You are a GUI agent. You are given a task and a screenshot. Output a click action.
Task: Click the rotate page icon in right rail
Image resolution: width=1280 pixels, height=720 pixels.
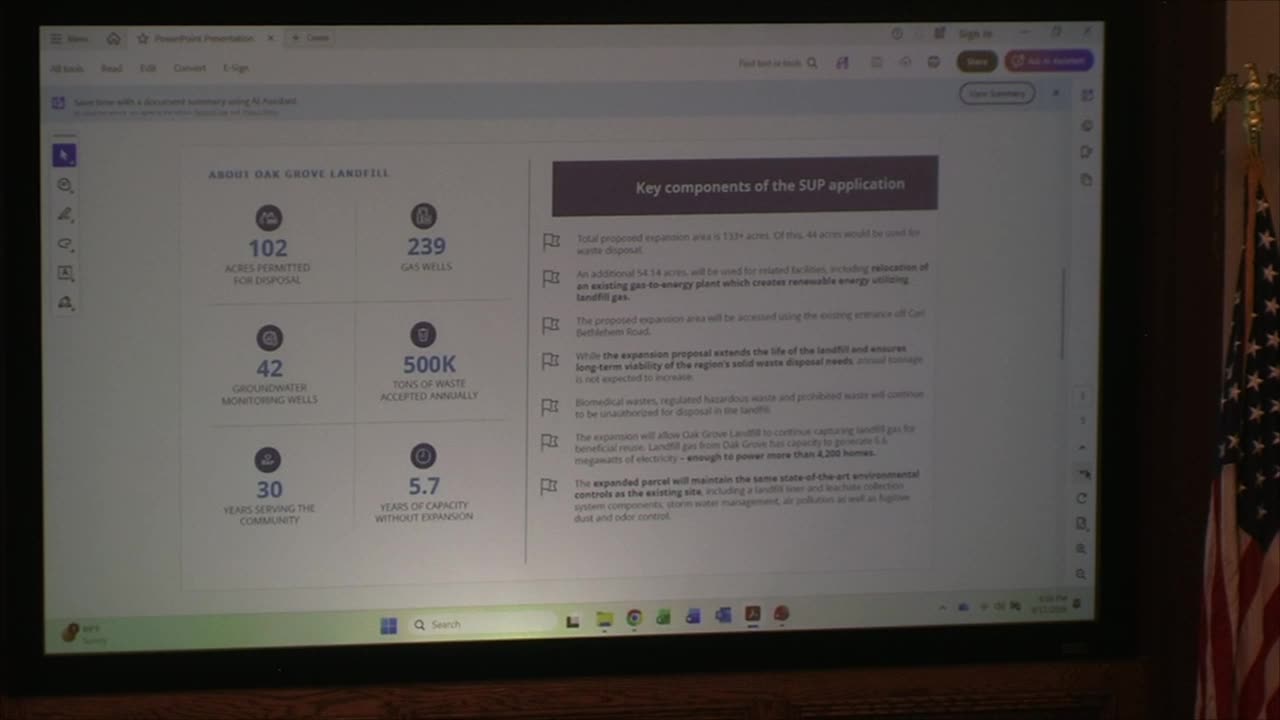point(1082,498)
